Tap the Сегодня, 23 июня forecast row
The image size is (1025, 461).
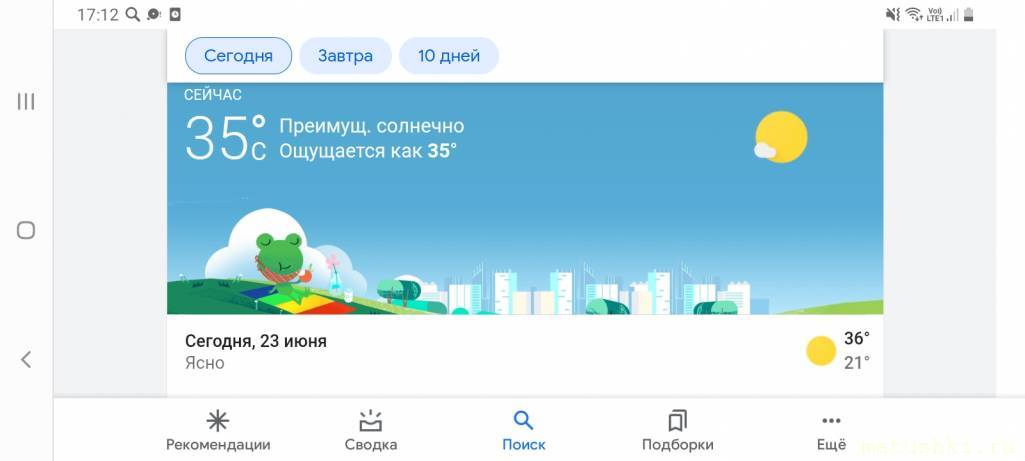[x=525, y=352]
